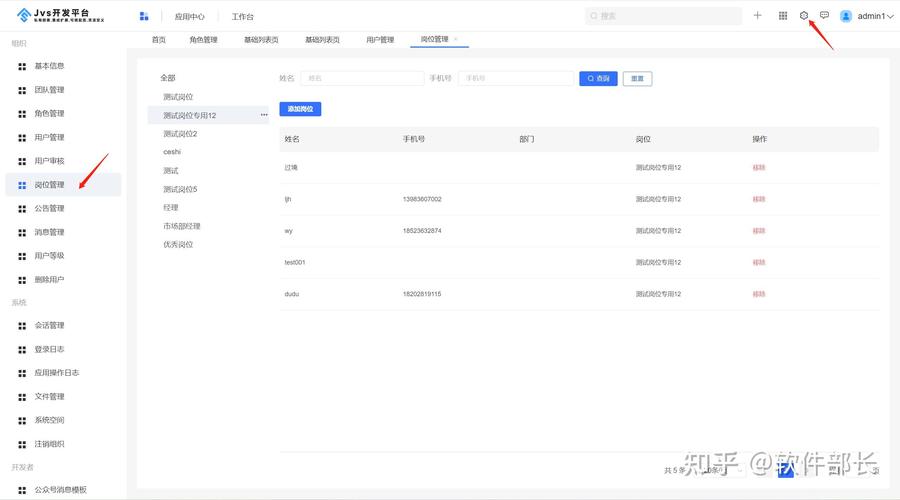
Task: Open the nine-dot apps grid icon
Action: point(783,15)
